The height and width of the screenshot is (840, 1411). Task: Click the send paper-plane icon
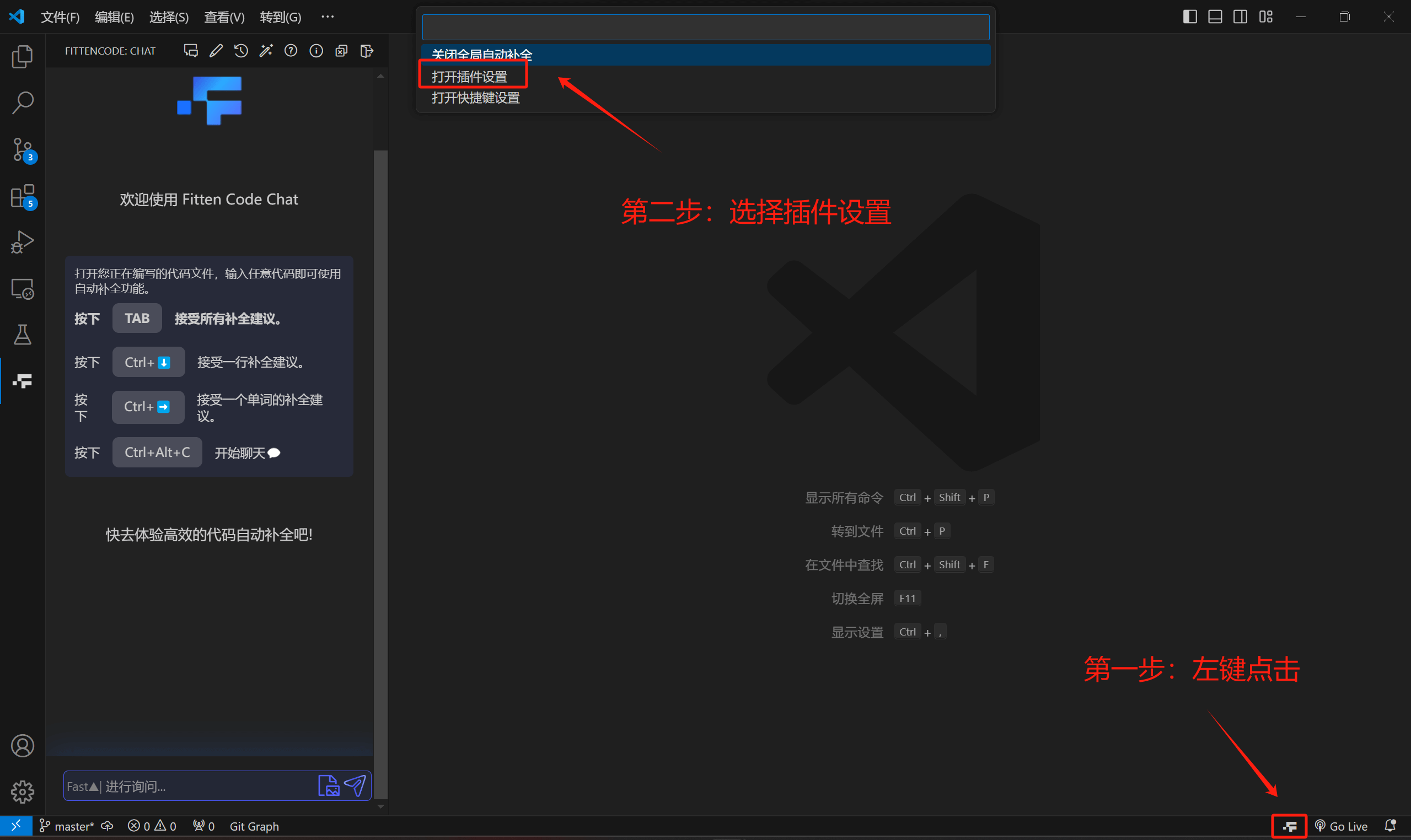(356, 785)
